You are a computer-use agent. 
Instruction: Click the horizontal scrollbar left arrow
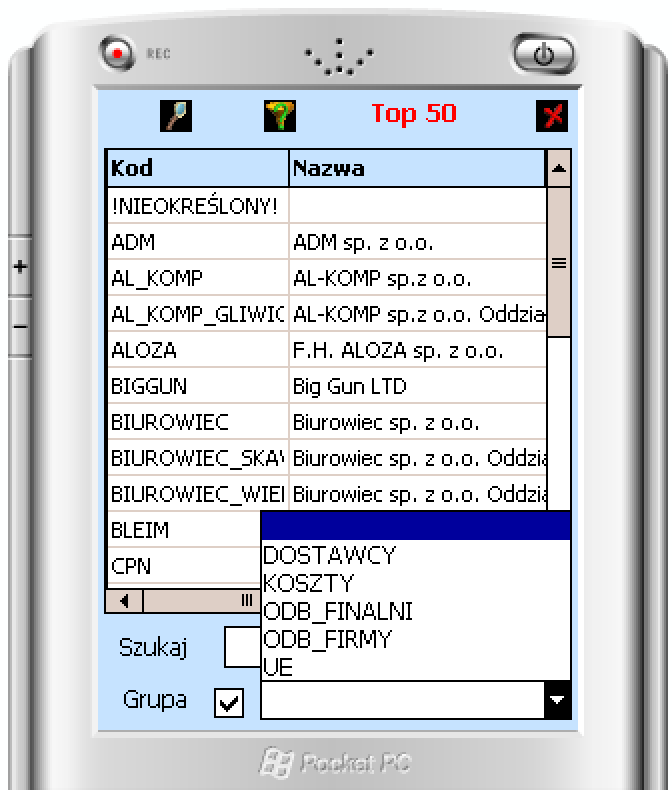click(x=125, y=601)
